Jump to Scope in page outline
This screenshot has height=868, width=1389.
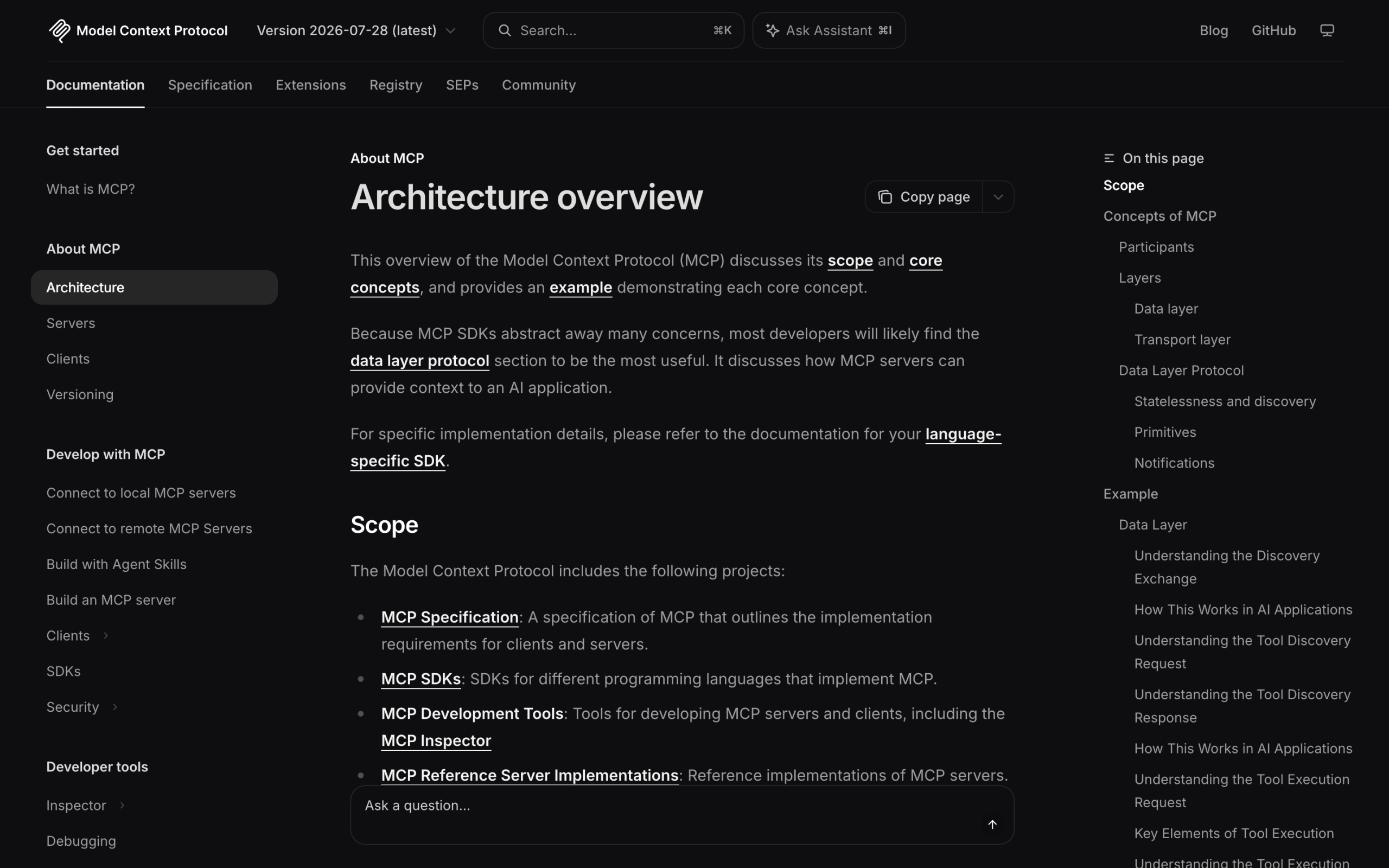1123,186
